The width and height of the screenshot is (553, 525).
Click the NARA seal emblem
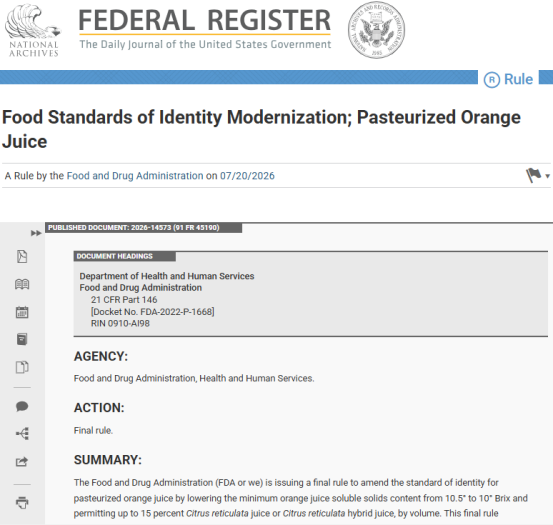click(376, 30)
